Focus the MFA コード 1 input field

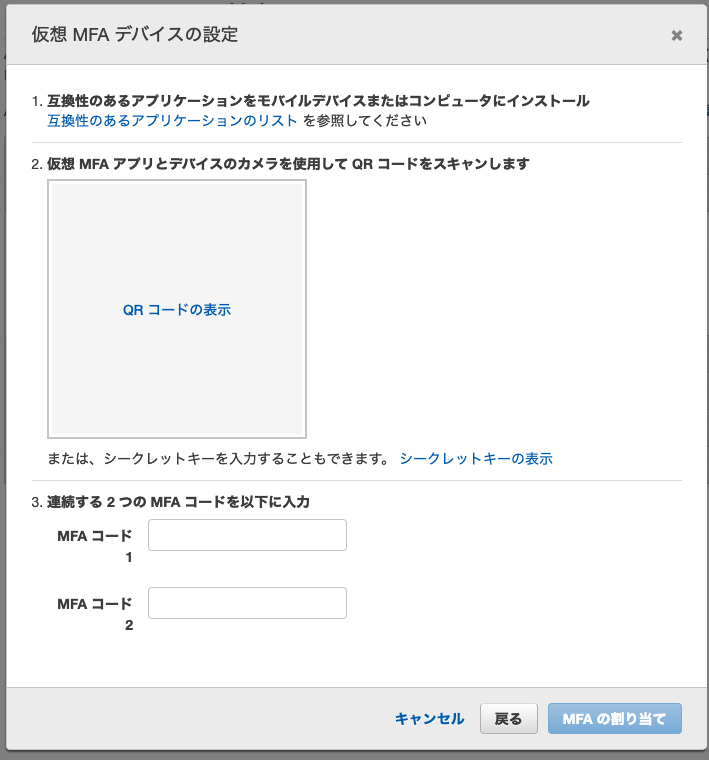[247, 535]
